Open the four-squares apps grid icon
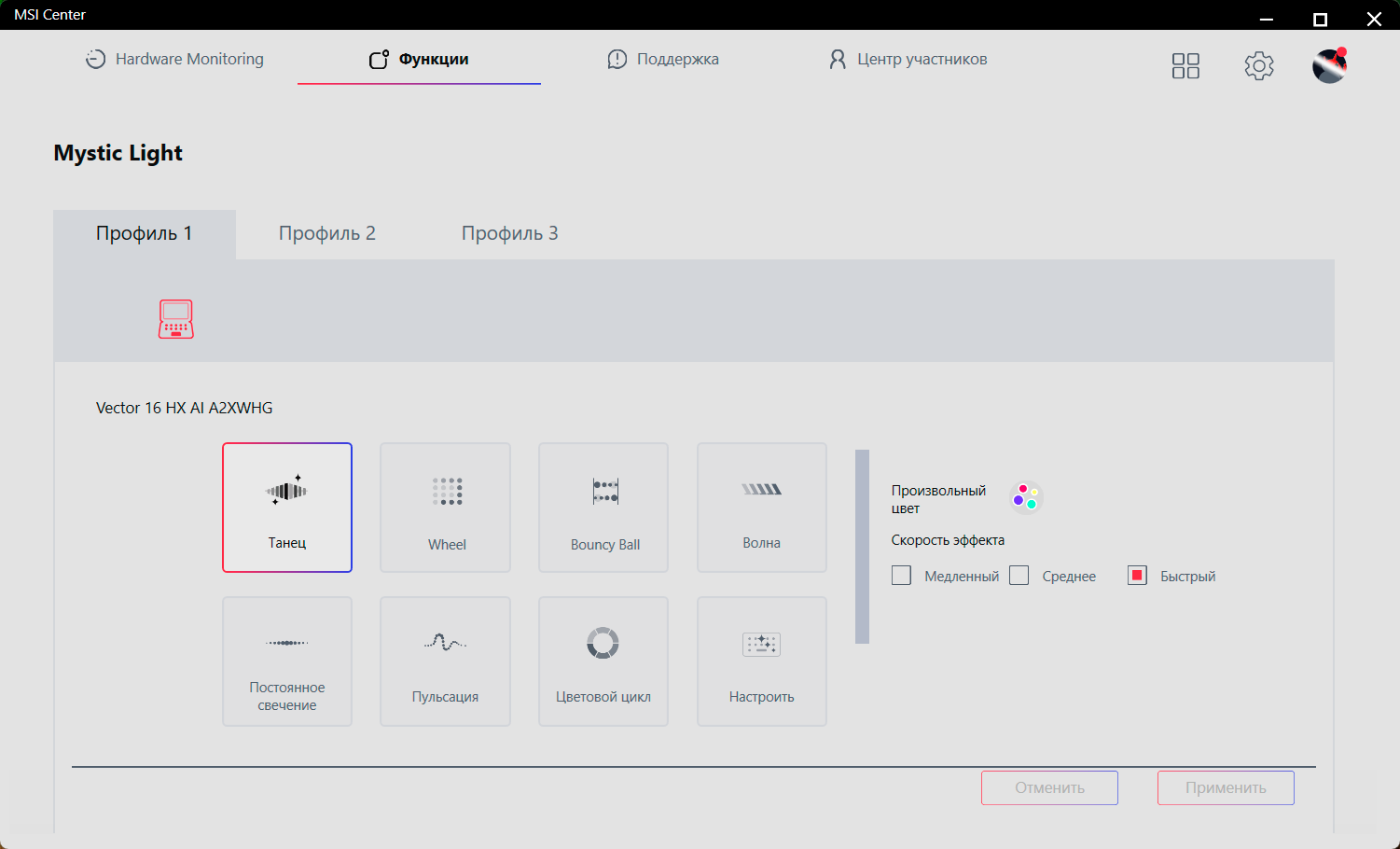This screenshot has width=1400, height=849. click(1185, 65)
